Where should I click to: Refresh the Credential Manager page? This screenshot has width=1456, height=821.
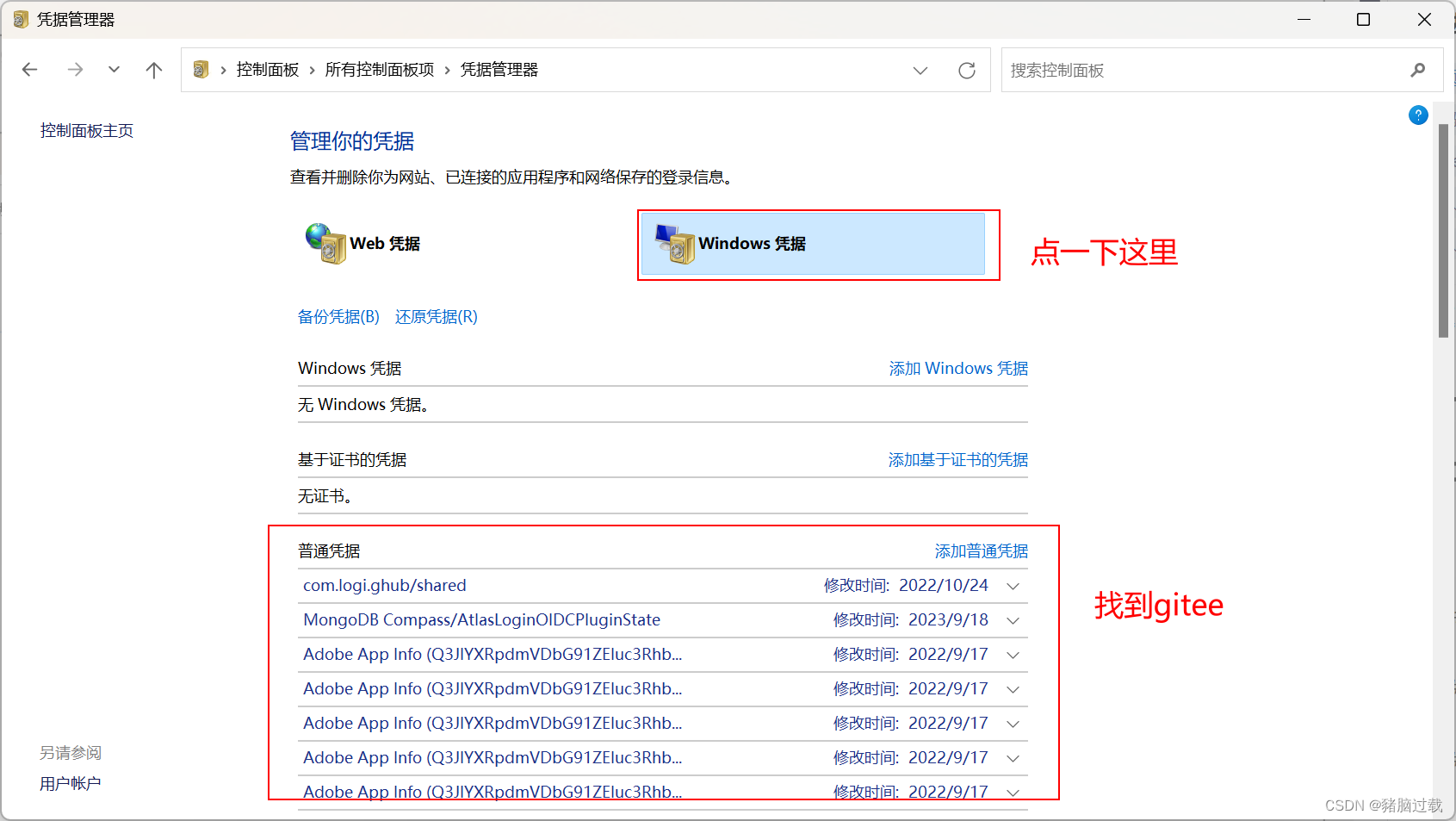[x=967, y=70]
